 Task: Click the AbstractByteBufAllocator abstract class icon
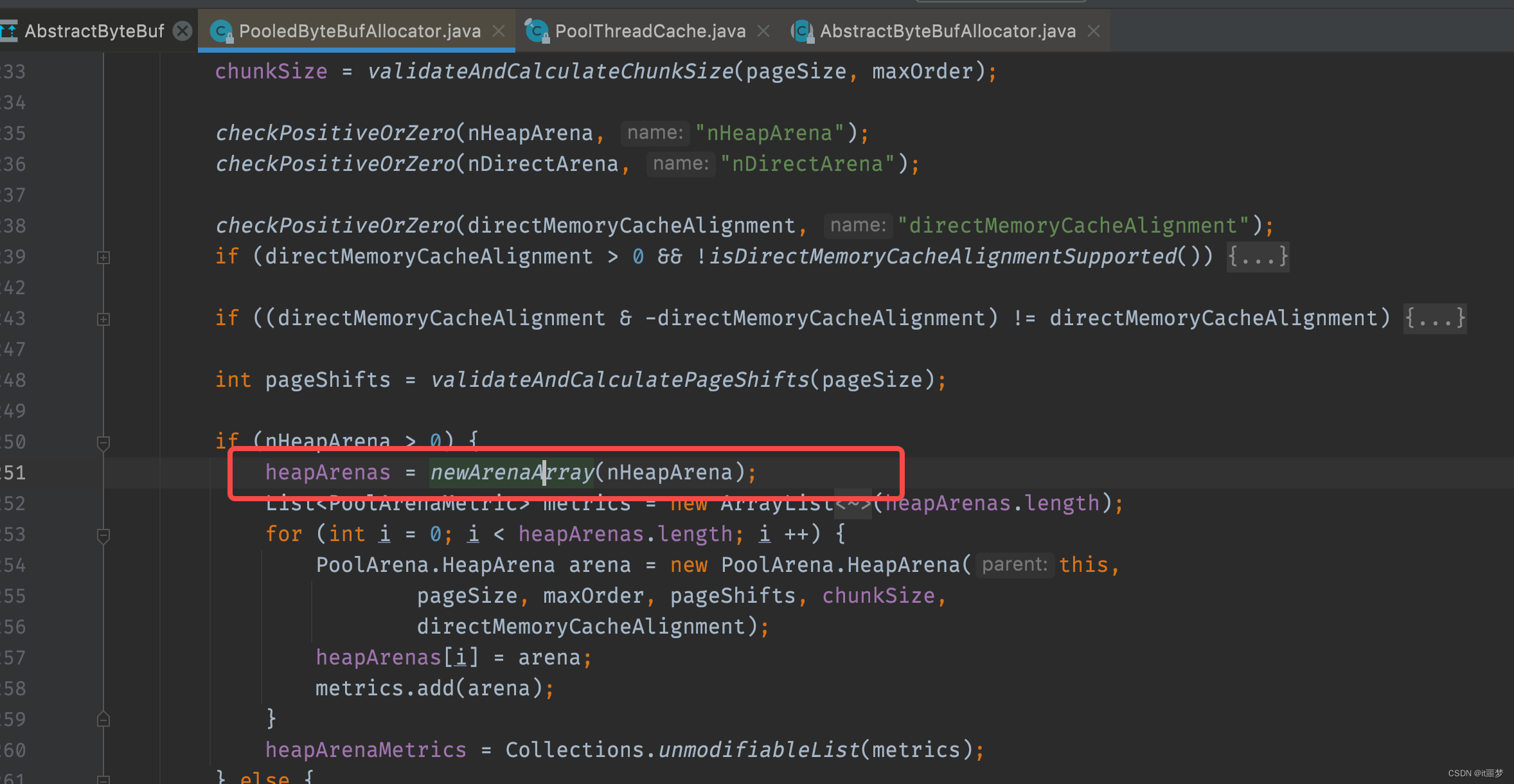point(802,31)
